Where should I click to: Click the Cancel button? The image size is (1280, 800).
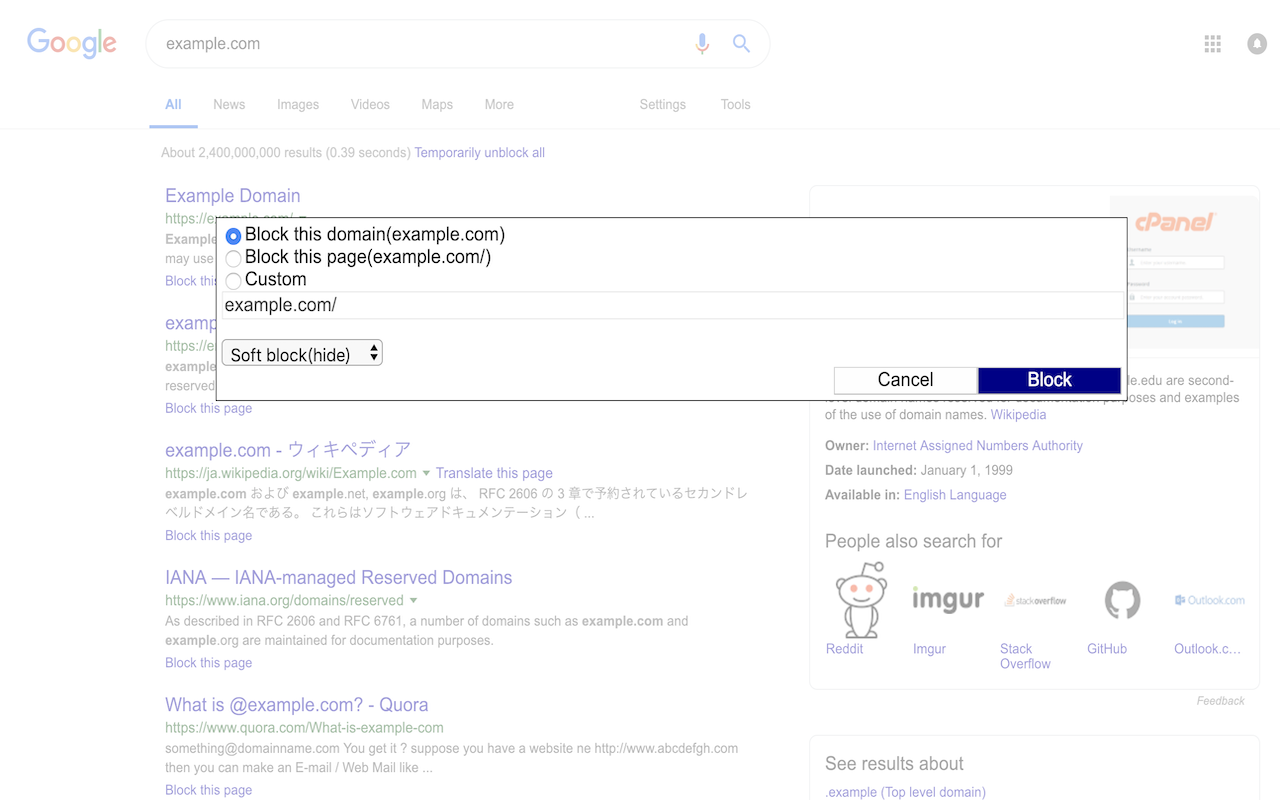point(905,380)
